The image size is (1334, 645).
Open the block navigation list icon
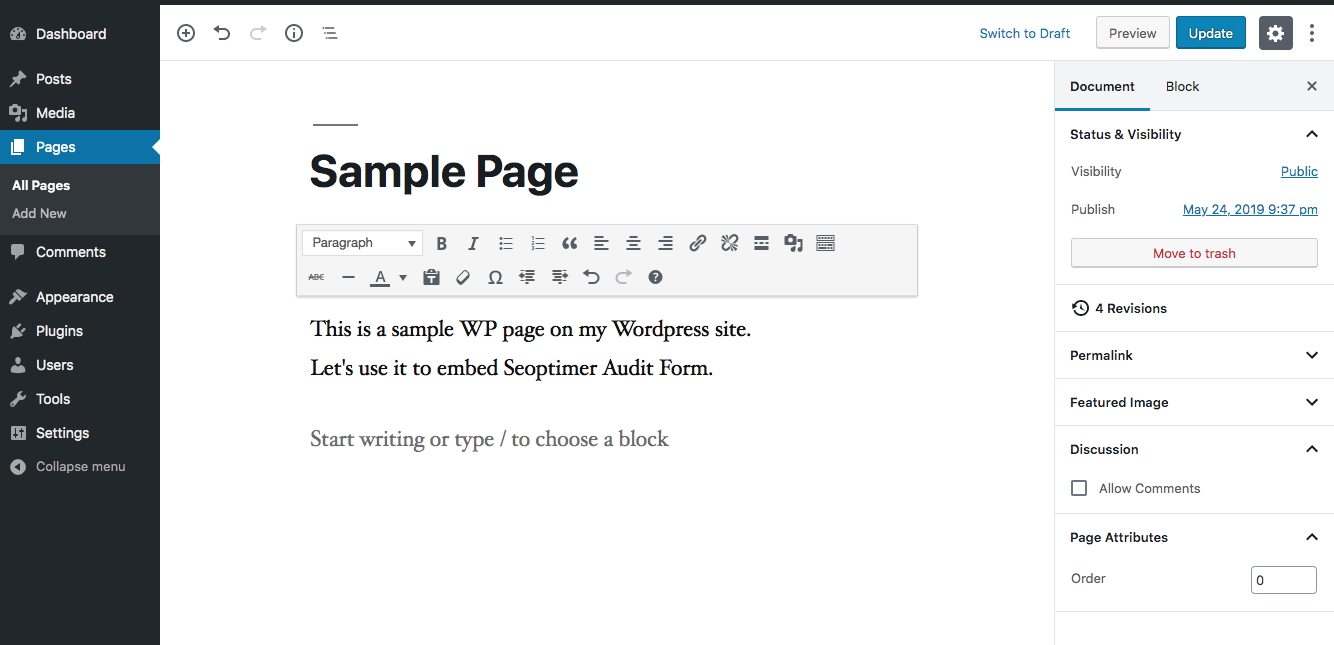[330, 33]
